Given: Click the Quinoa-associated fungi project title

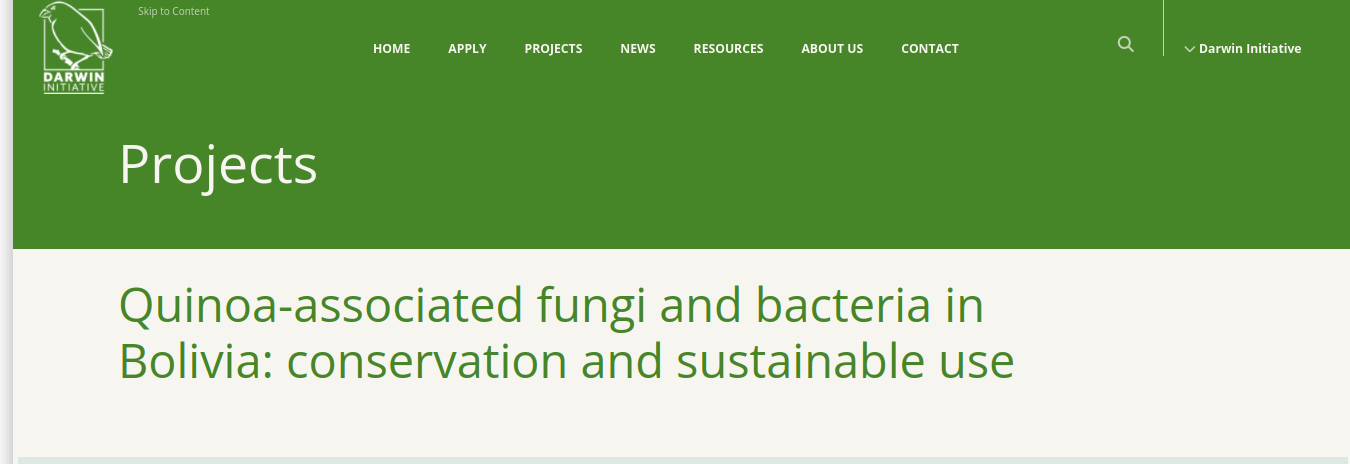Looking at the screenshot, I should pyautogui.click(x=566, y=333).
